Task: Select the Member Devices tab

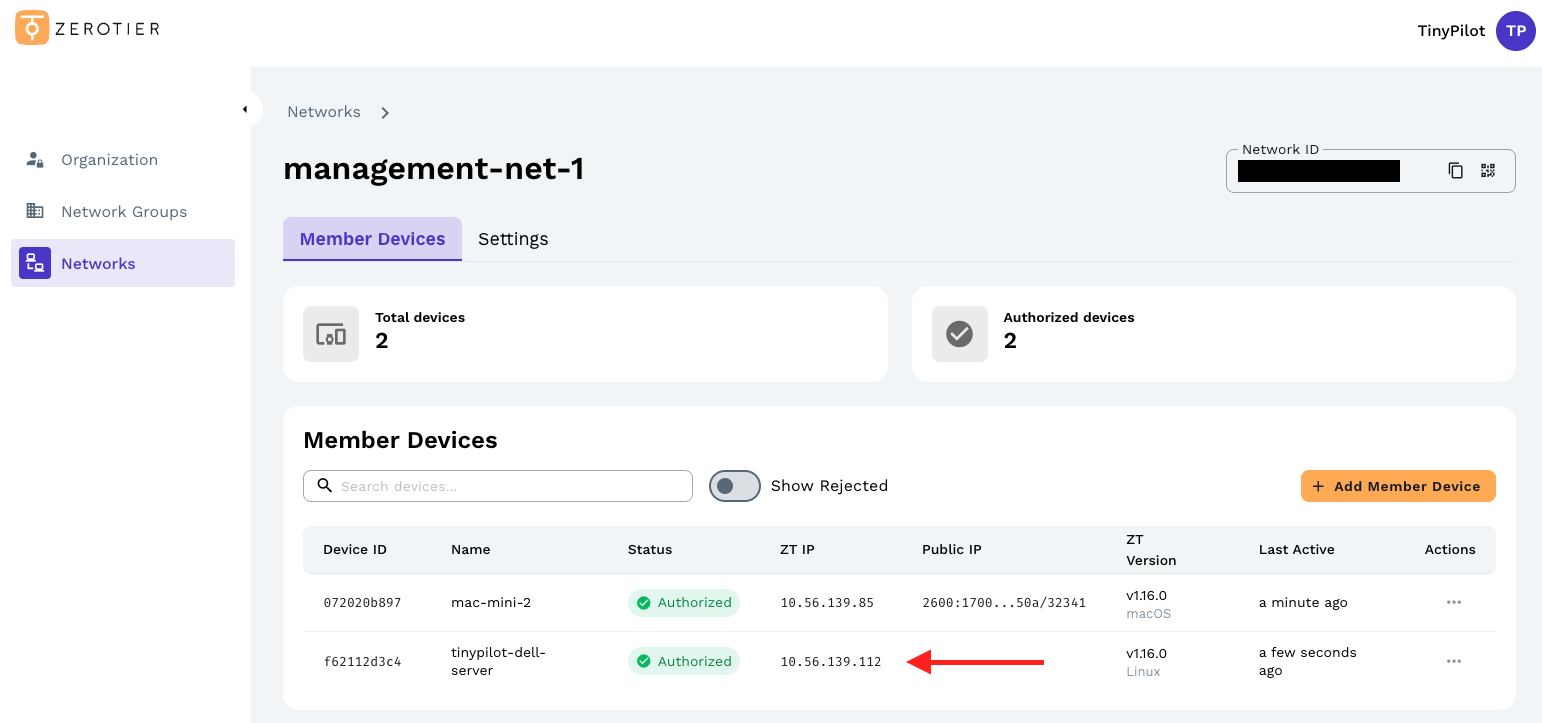Action: (x=372, y=238)
